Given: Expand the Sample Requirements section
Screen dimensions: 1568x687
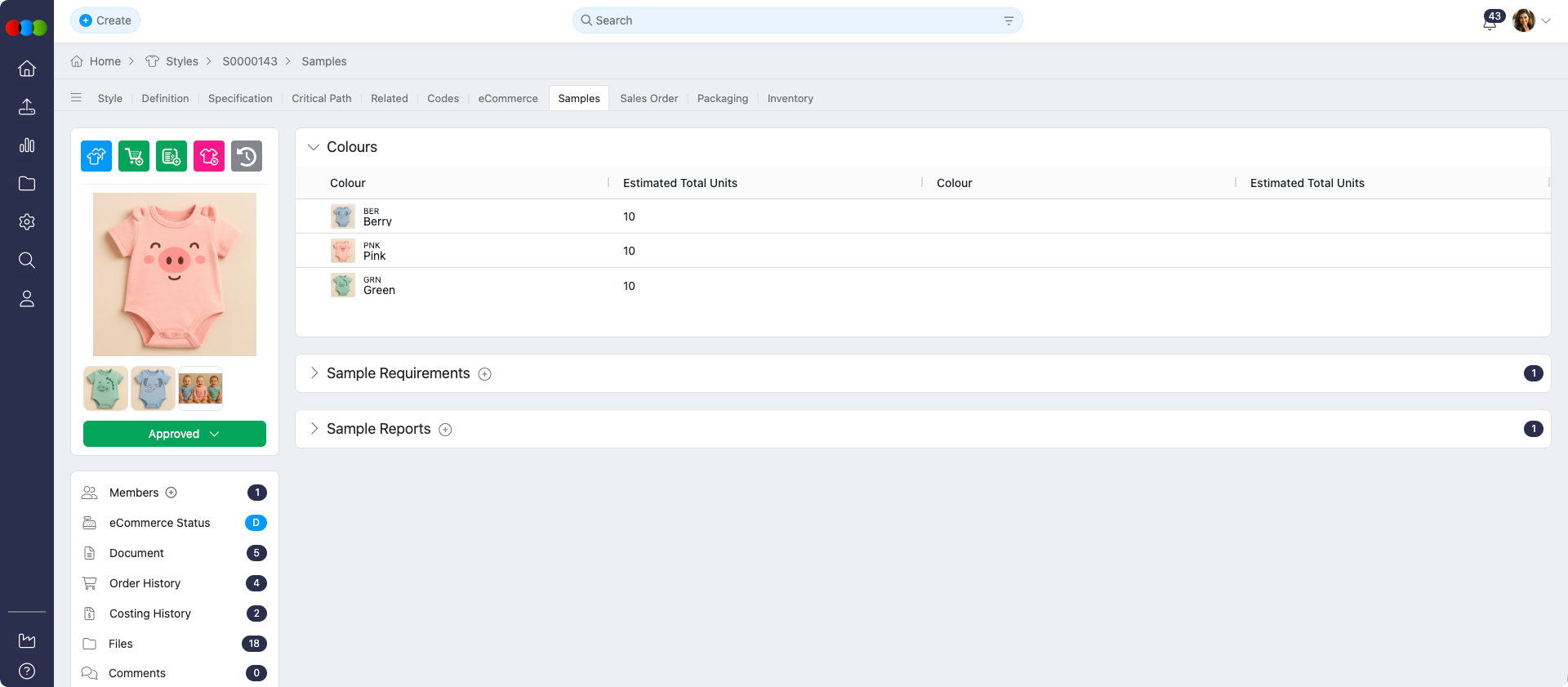Looking at the screenshot, I should click(314, 373).
